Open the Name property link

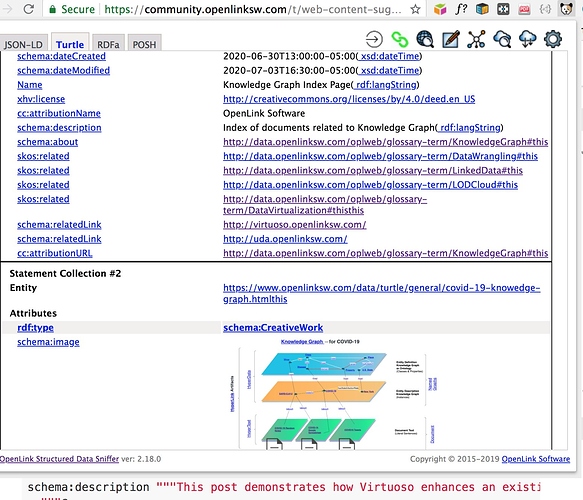pos(30,85)
